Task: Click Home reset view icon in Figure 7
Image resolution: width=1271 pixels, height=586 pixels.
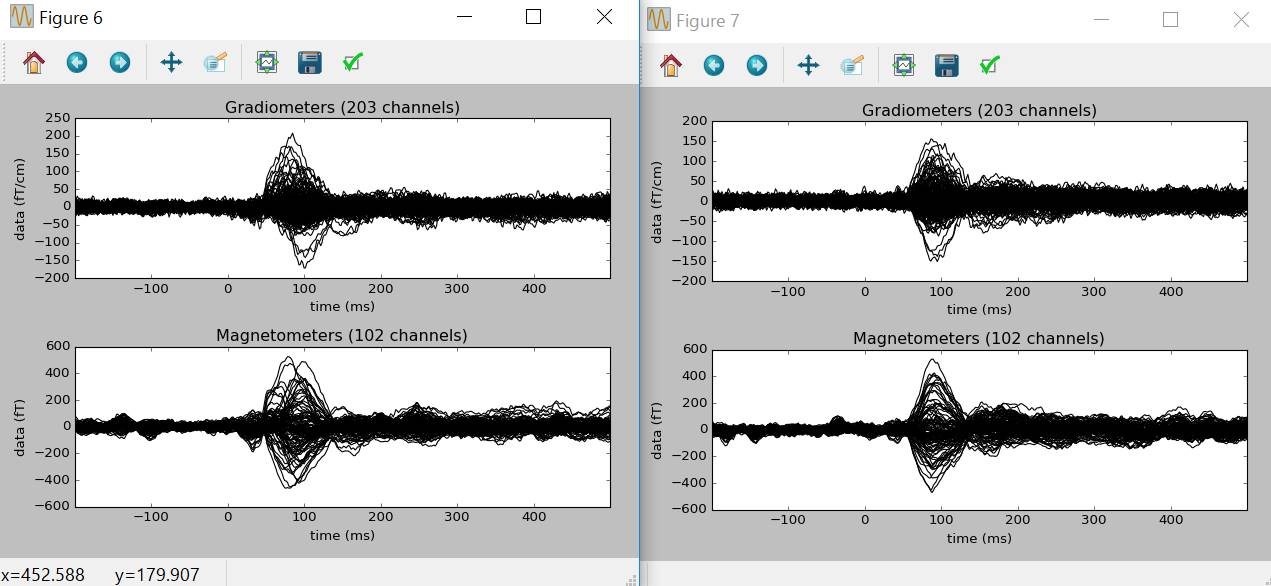Action: 671,66
